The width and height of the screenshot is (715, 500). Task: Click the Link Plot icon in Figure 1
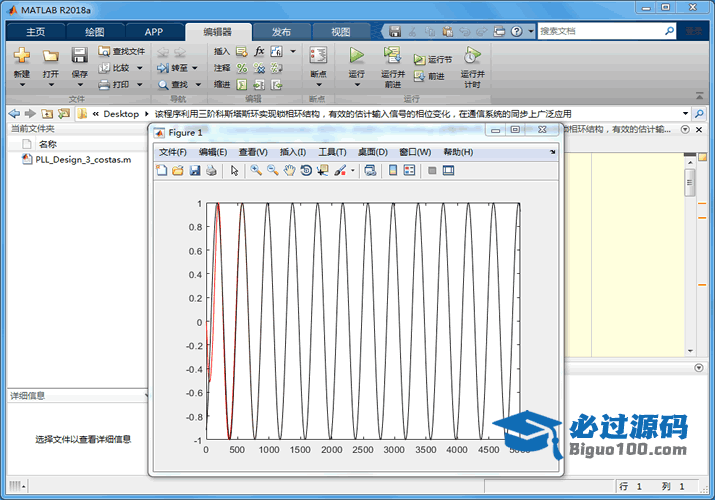(x=370, y=170)
